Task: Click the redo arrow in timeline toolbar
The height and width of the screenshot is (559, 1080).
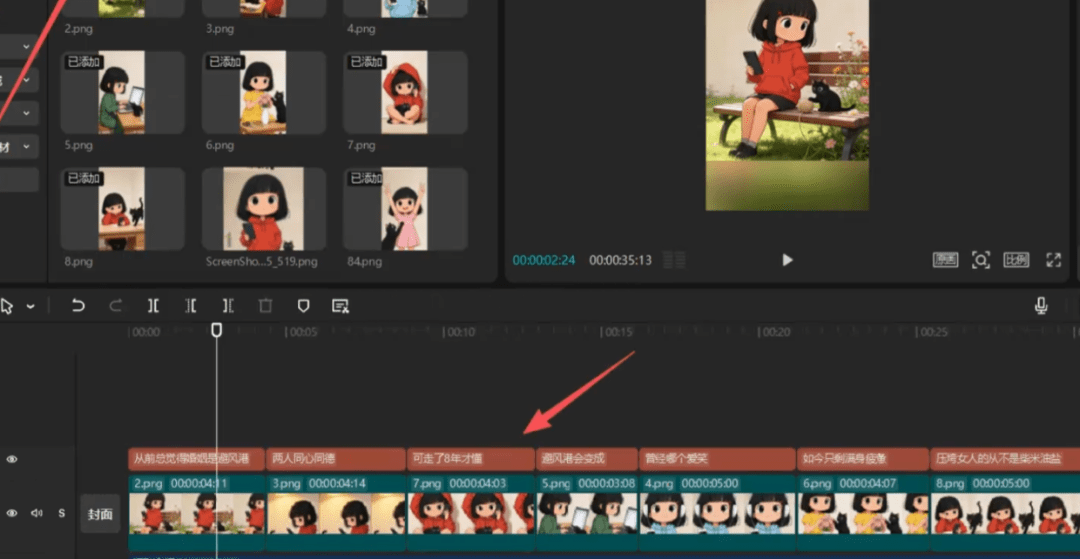Action: [115, 306]
